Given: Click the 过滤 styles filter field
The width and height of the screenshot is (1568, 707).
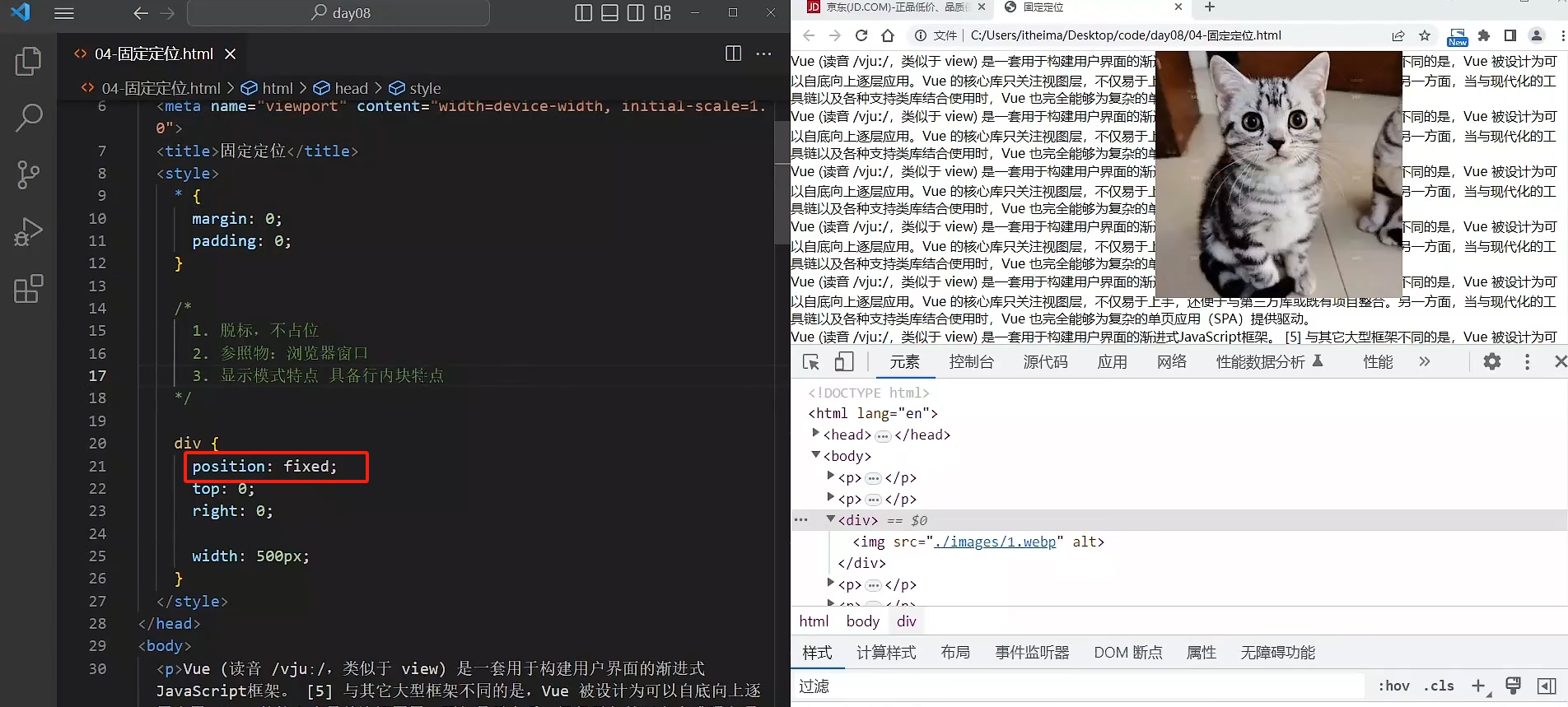Looking at the screenshot, I should (x=1079, y=686).
